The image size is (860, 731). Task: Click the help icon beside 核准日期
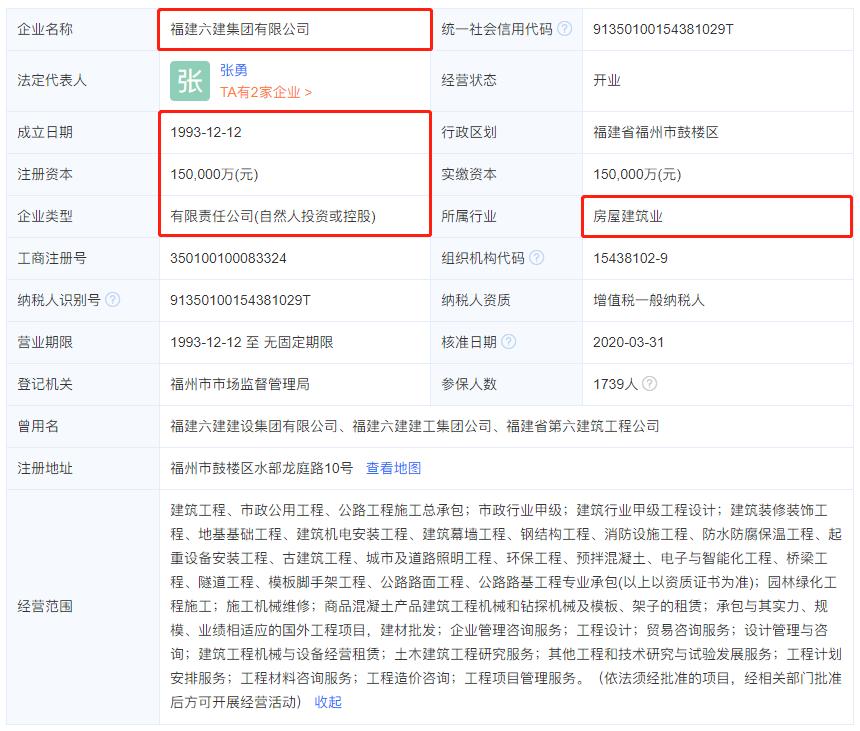pos(509,341)
